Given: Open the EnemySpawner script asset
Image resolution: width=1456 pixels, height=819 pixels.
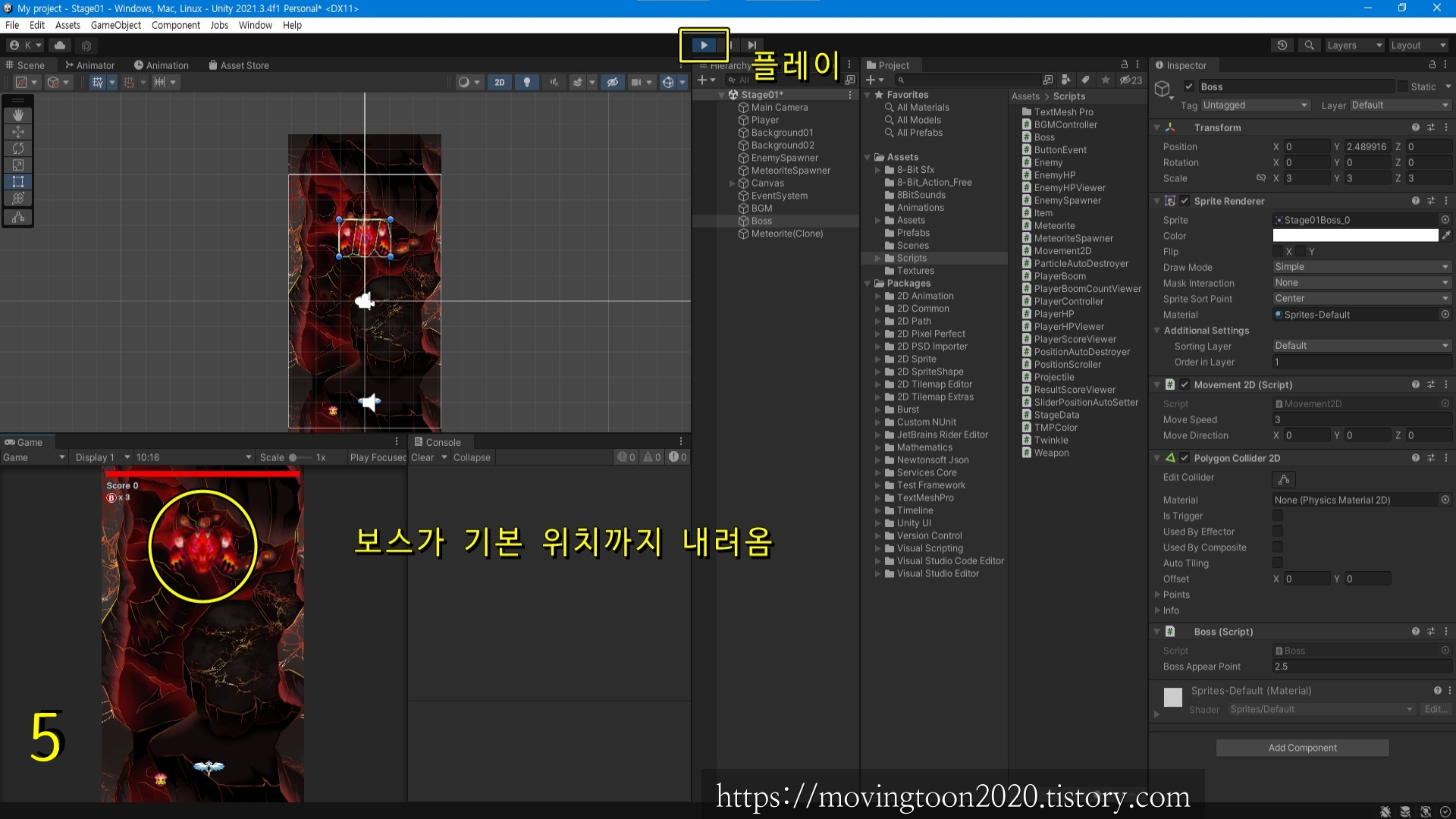Looking at the screenshot, I should click(x=1067, y=200).
